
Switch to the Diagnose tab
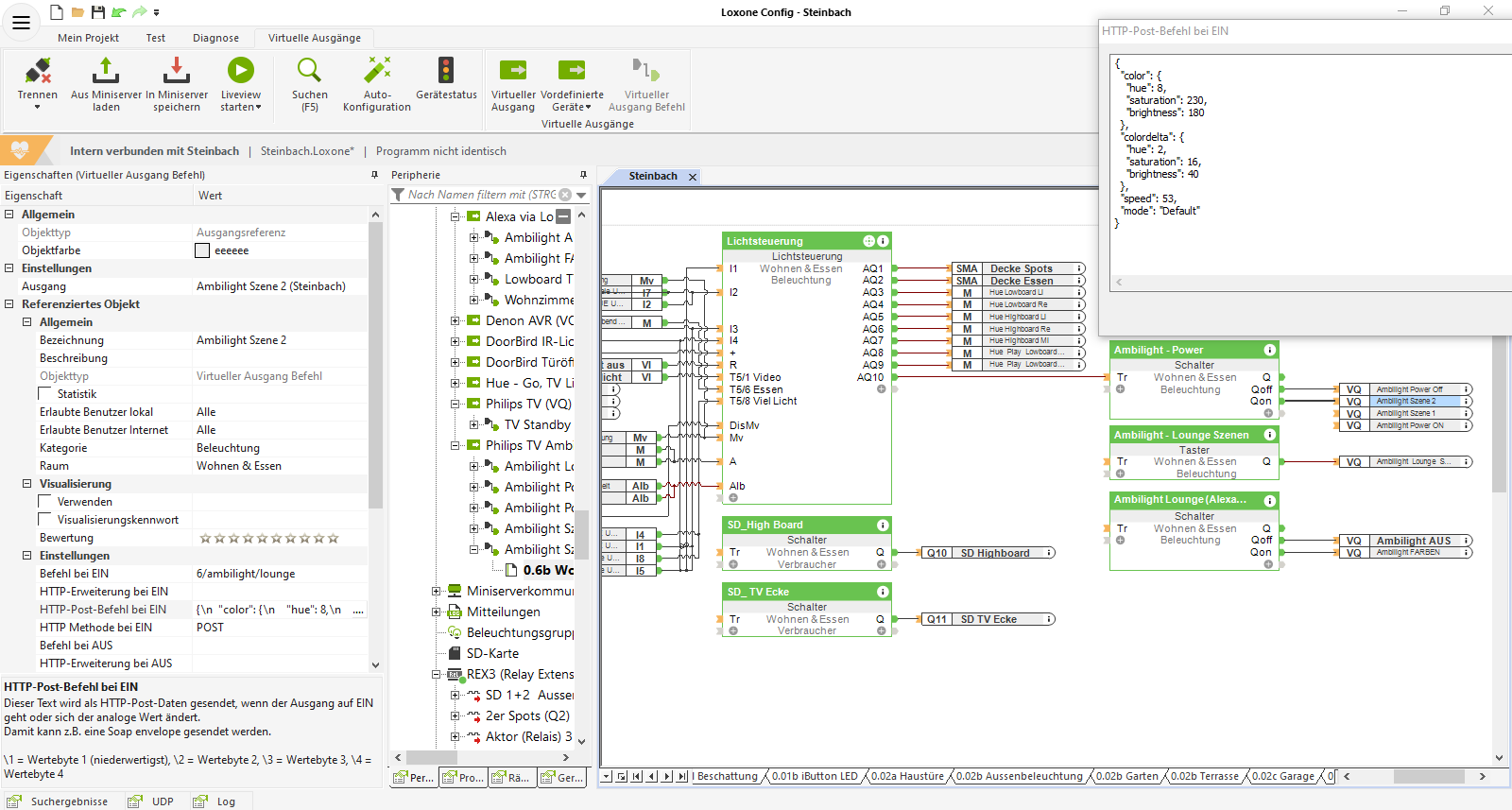pyautogui.click(x=215, y=38)
